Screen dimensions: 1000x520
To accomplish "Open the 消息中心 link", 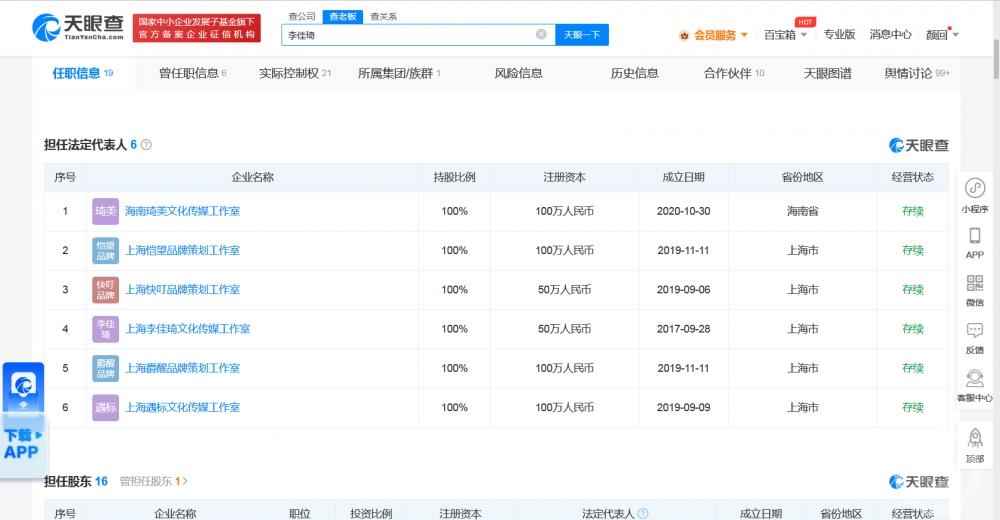I will (890, 34).
